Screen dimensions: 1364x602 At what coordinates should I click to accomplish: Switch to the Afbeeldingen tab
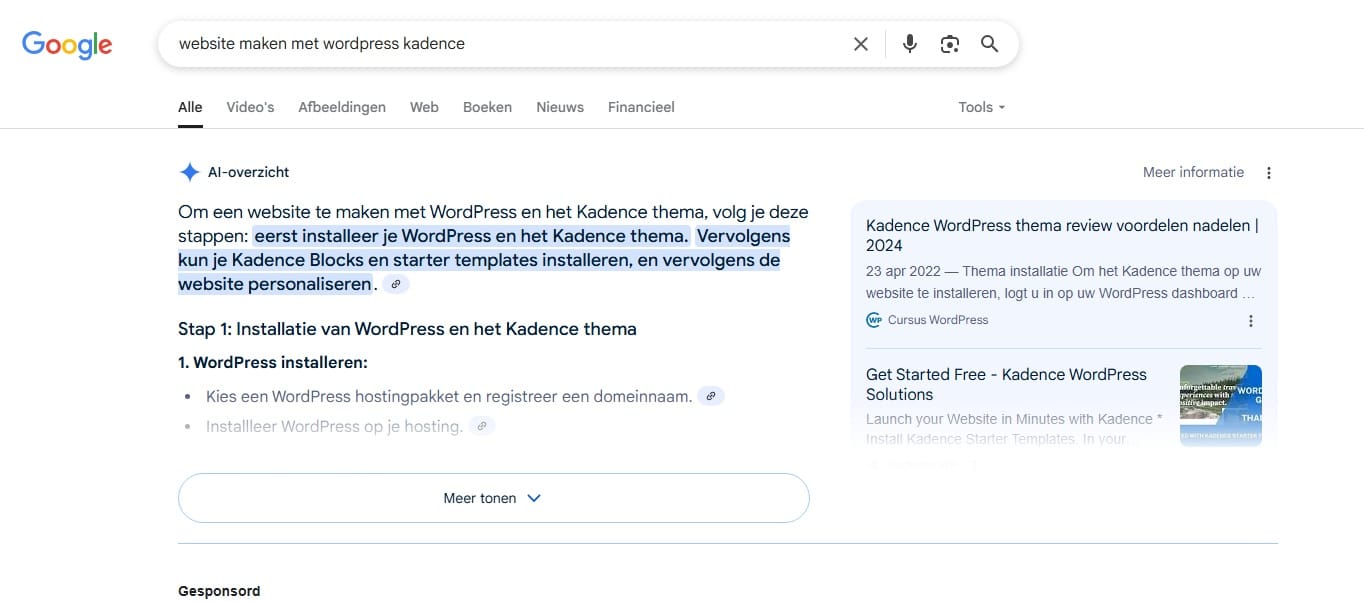click(342, 107)
